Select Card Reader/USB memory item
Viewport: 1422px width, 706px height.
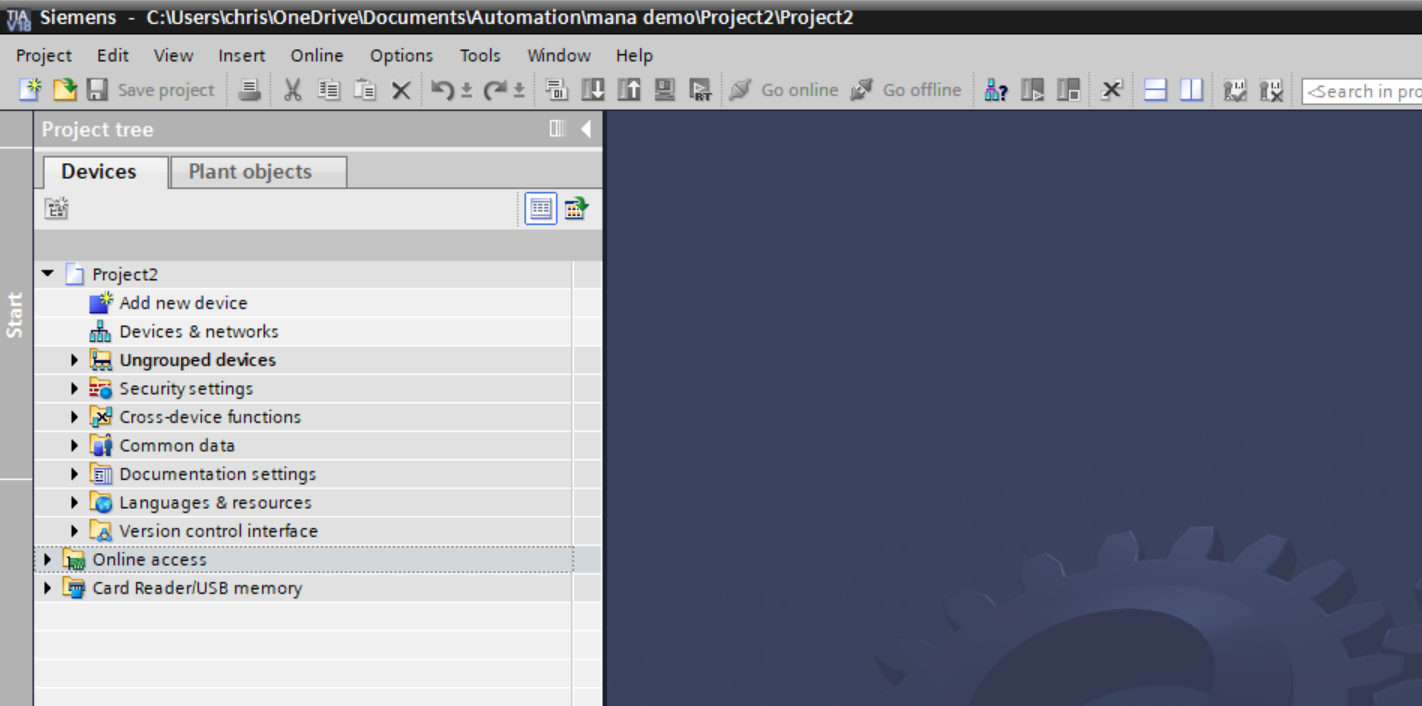click(197, 588)
